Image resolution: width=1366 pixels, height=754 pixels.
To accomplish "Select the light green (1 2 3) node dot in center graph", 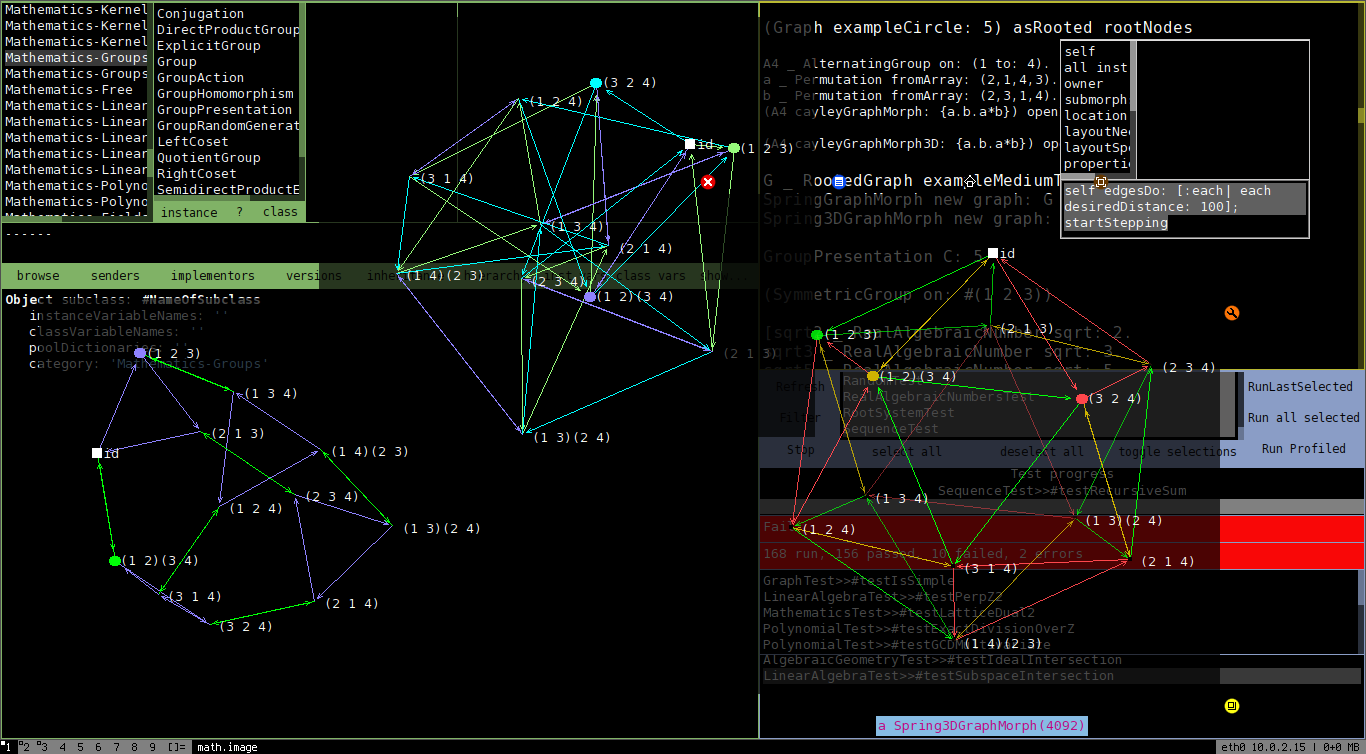I will [734, 148].
